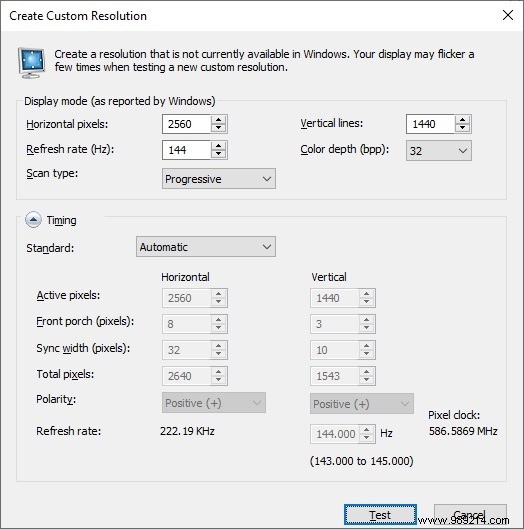Click the Horizontal Active pixels 2560 field
The width and height of the screenshot is (524, 529).
pos(187,298)
